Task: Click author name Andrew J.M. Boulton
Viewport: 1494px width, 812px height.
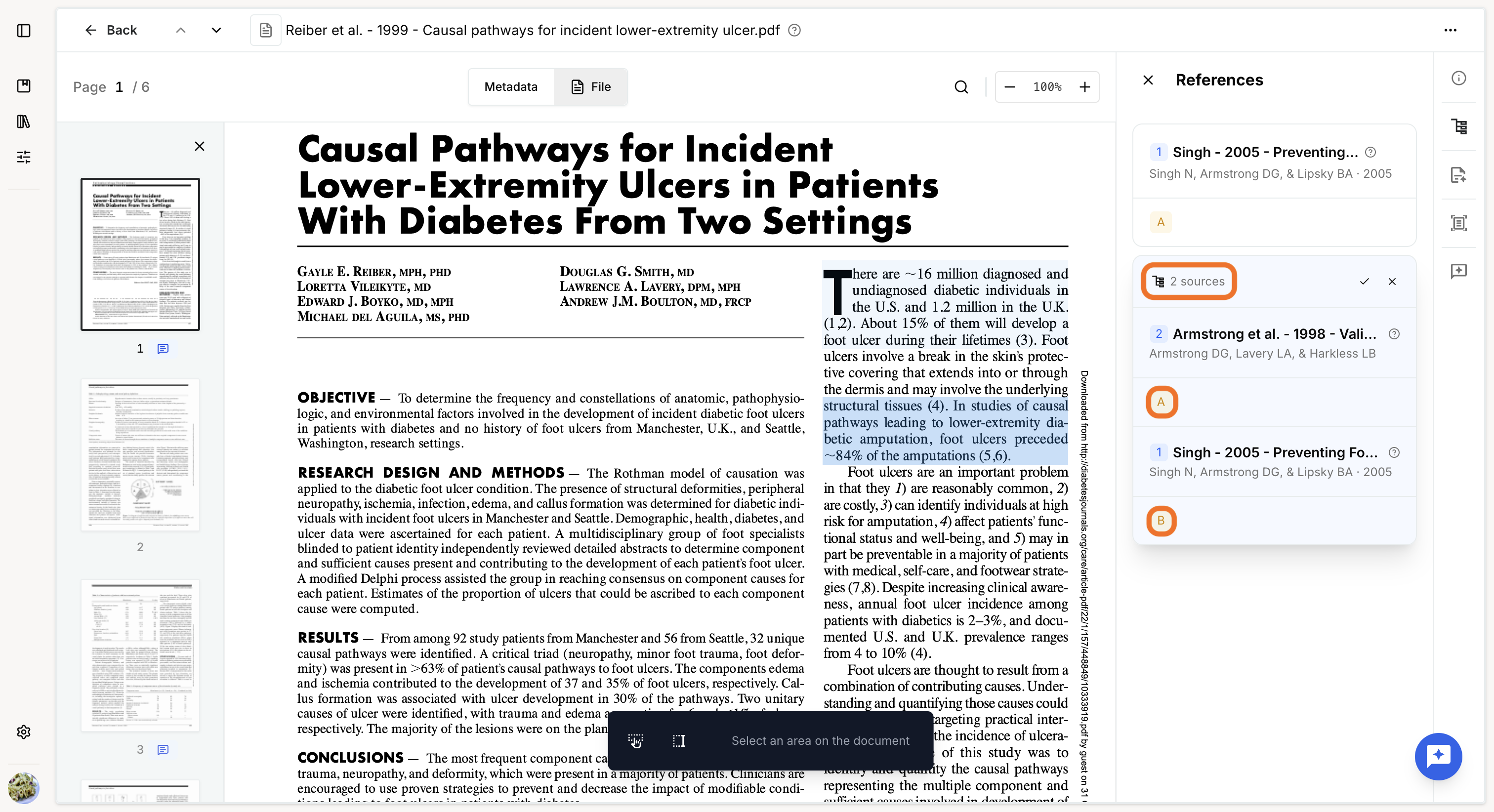Action: 656,302
